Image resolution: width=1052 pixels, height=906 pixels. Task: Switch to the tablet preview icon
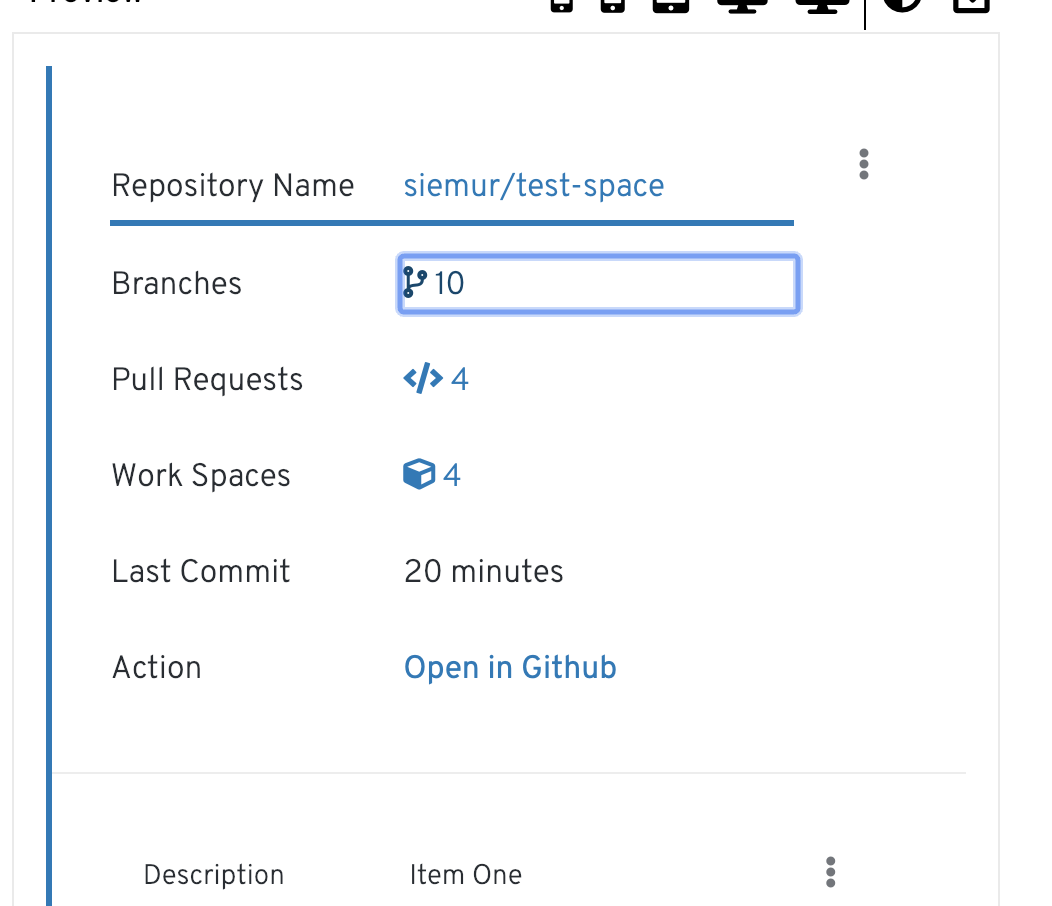tap(671, 10)
